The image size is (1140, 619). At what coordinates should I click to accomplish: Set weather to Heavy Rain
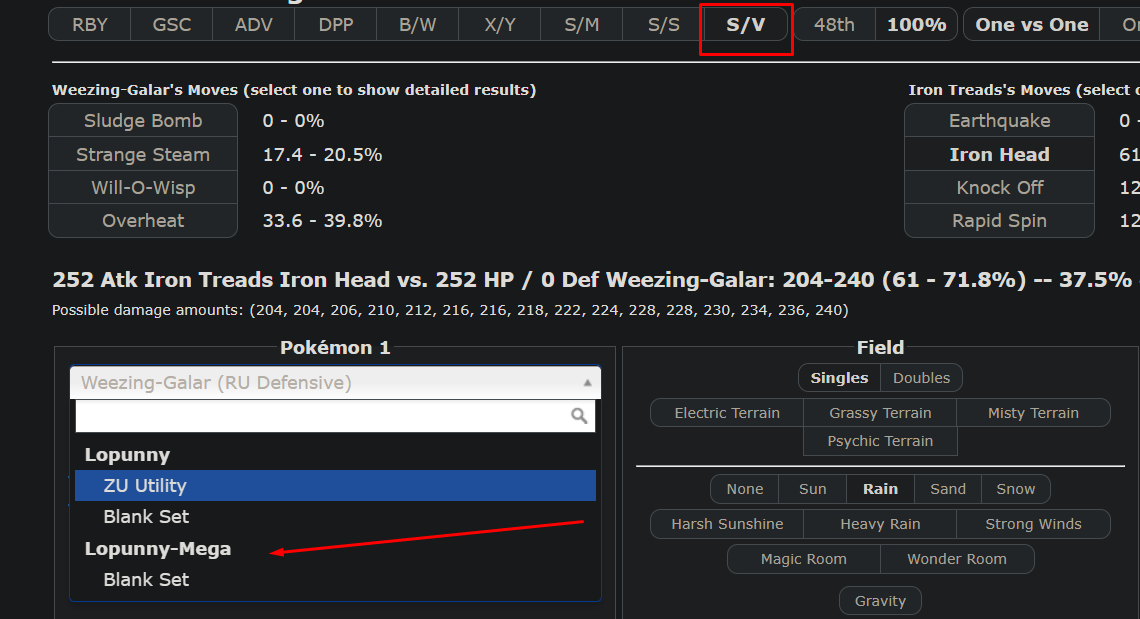[x=880, y=524]
